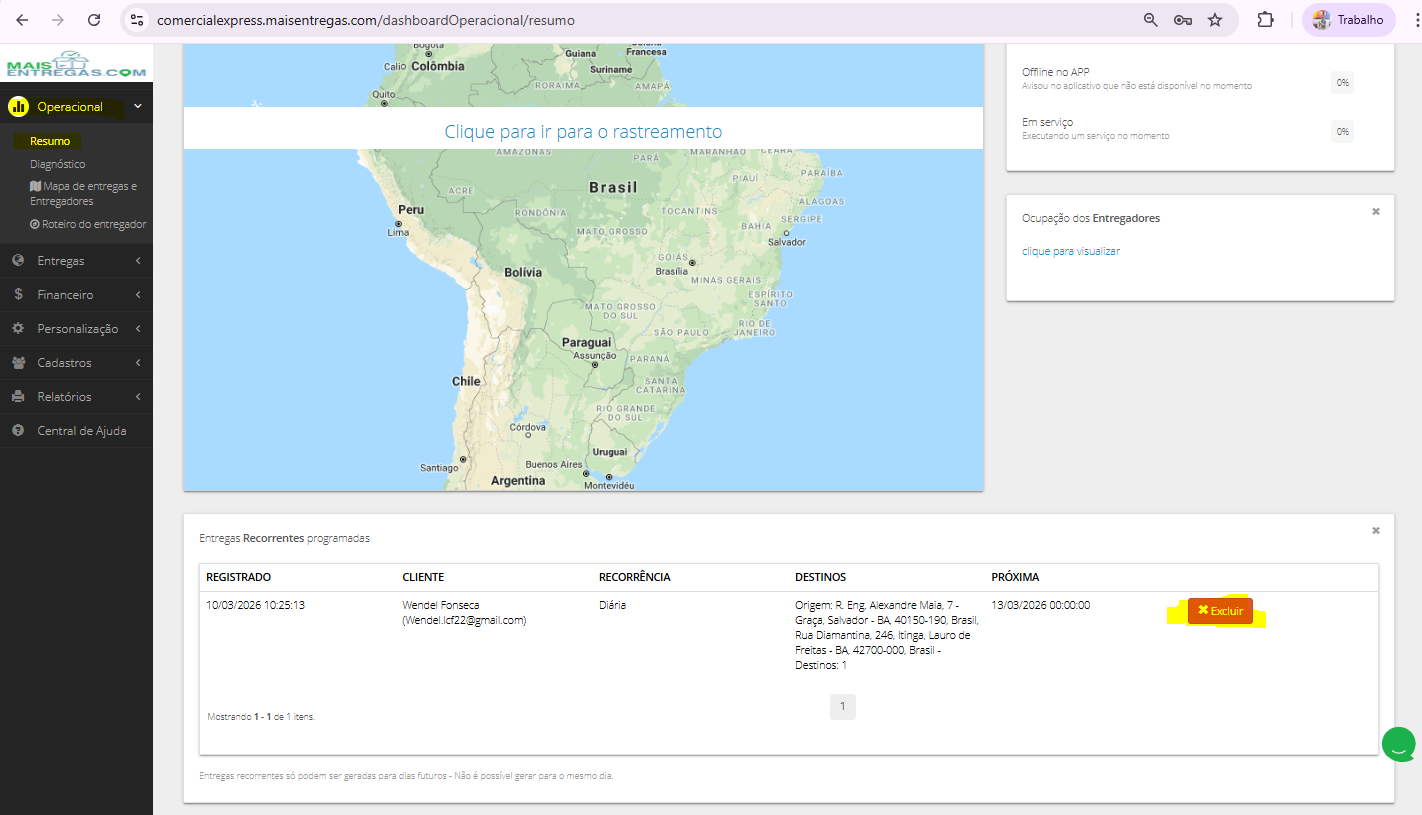Click the Entregas globe icon
1422x815 pixels.
point(18,261)
